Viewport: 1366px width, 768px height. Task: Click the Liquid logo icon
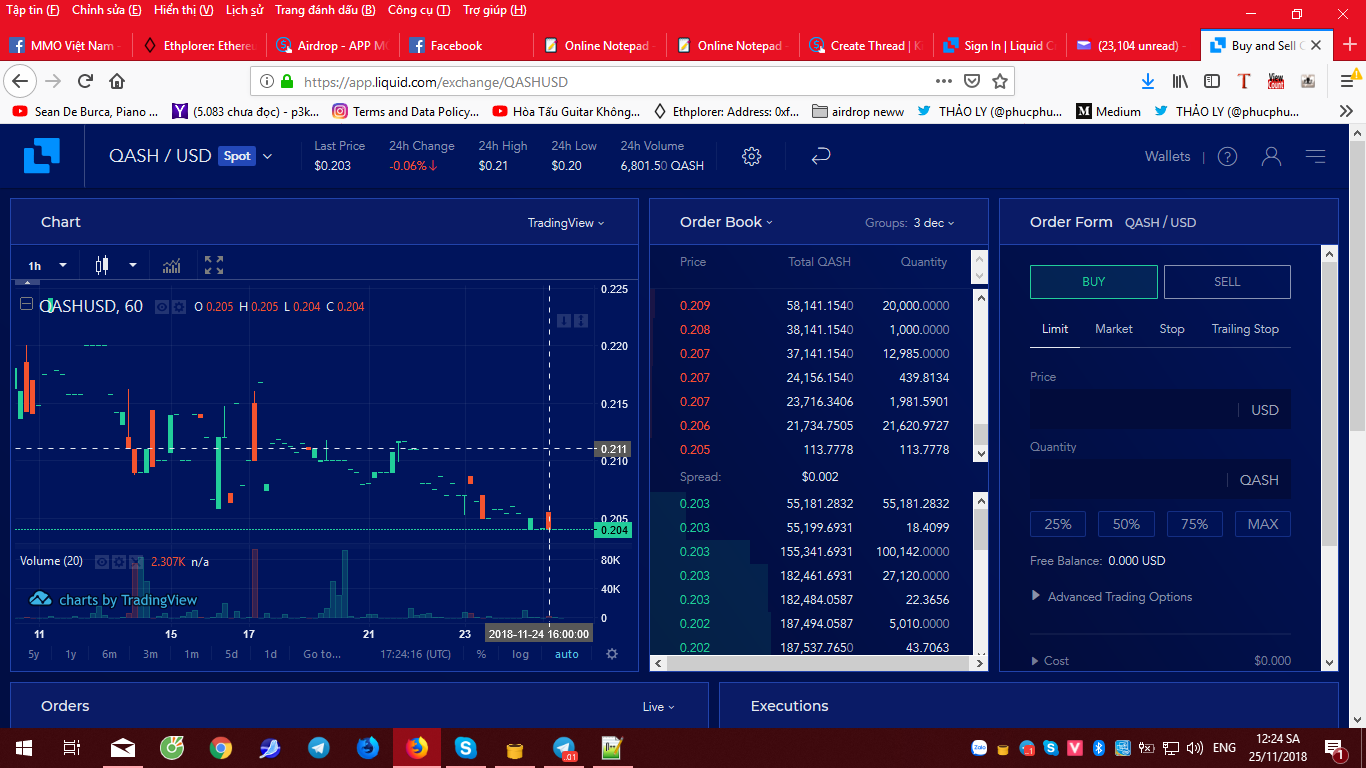pyautogui.click(x=42, y=156)
